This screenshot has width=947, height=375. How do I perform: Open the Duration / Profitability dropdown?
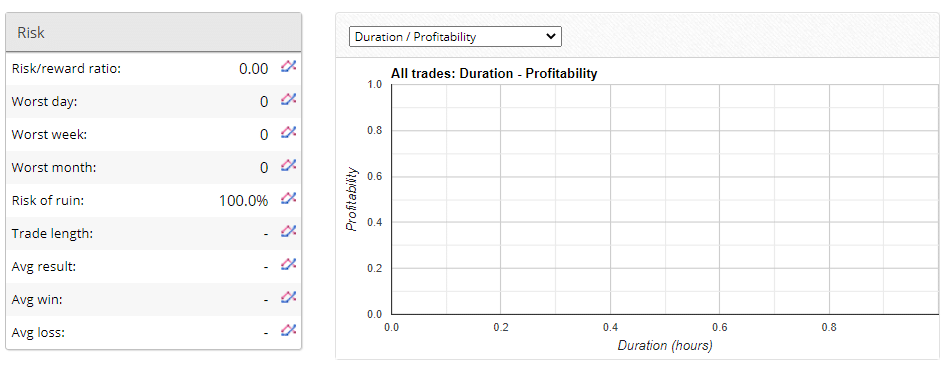click(455, 37)
